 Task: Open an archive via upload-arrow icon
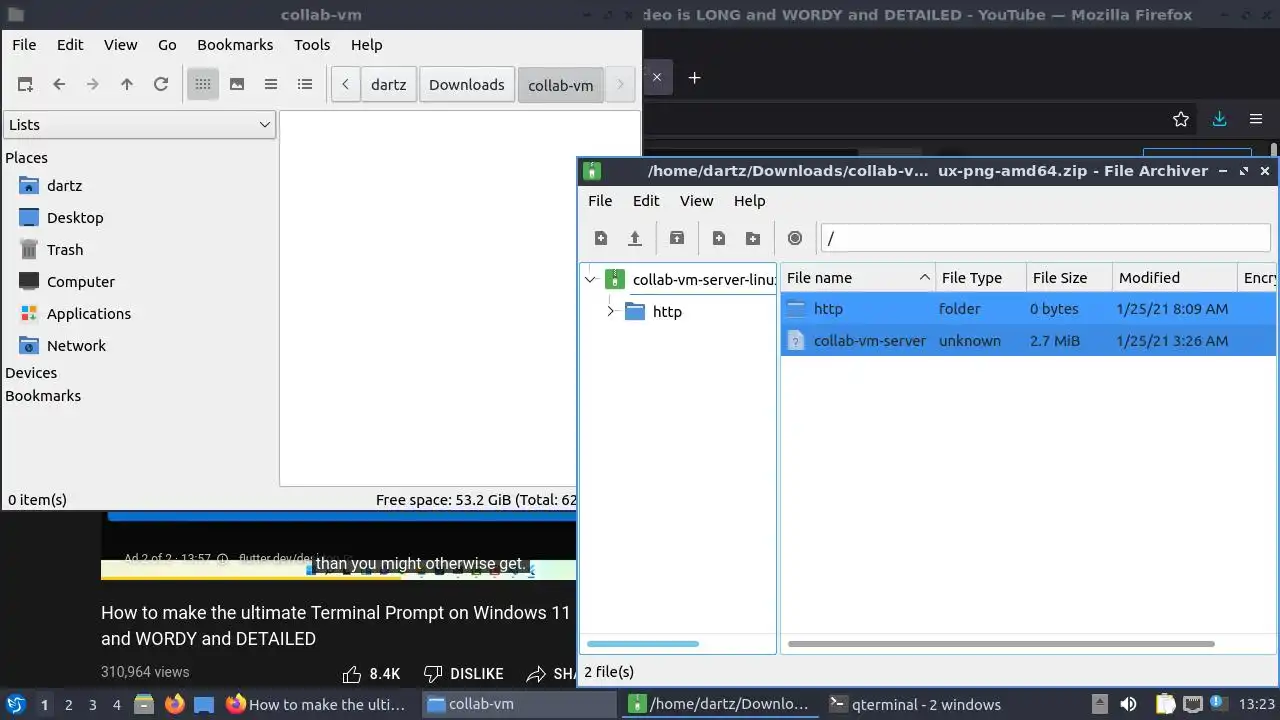click(635, 238)
